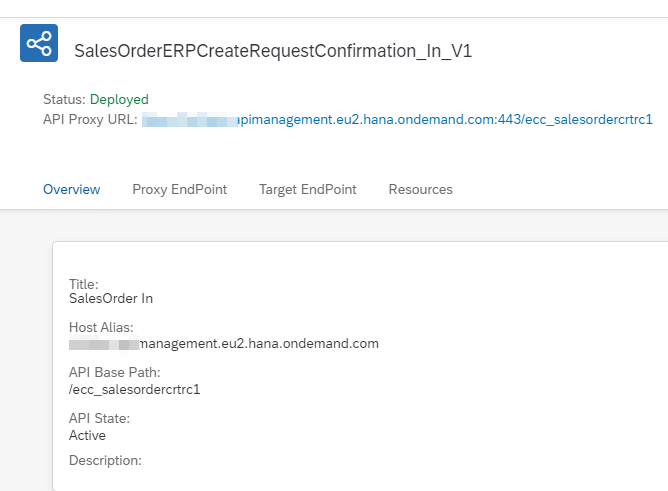This screenshot has height=491, width=668.
Task: Click the 'Host Alias:' label
Action: tap(101, 327)
